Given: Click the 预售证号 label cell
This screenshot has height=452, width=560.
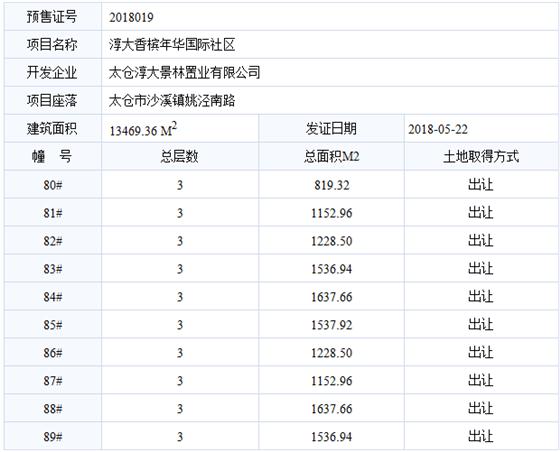Looking at the screenshot, I should (52, 17).
